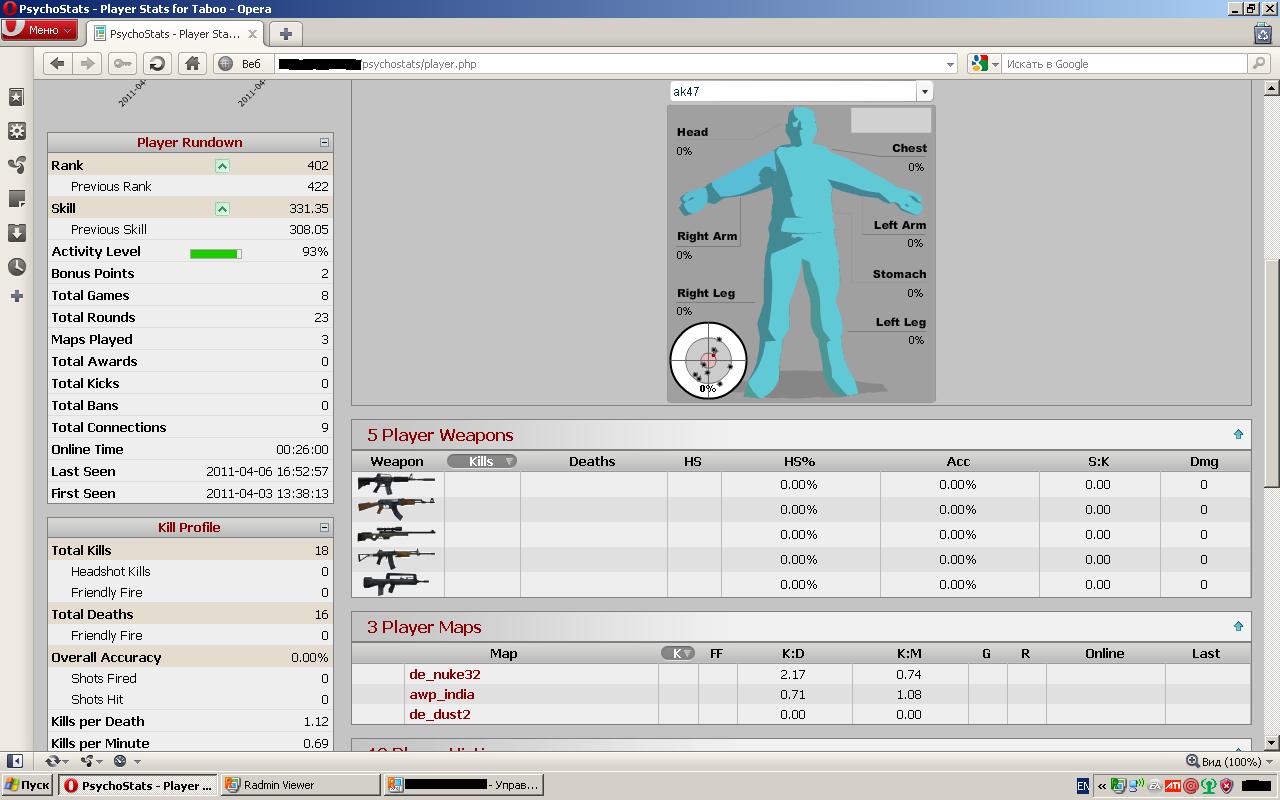Open the Widgets gear panel in sidebar
Image resolution: width=1280 pixels, height=800 pixels.
tap(16, 131)
